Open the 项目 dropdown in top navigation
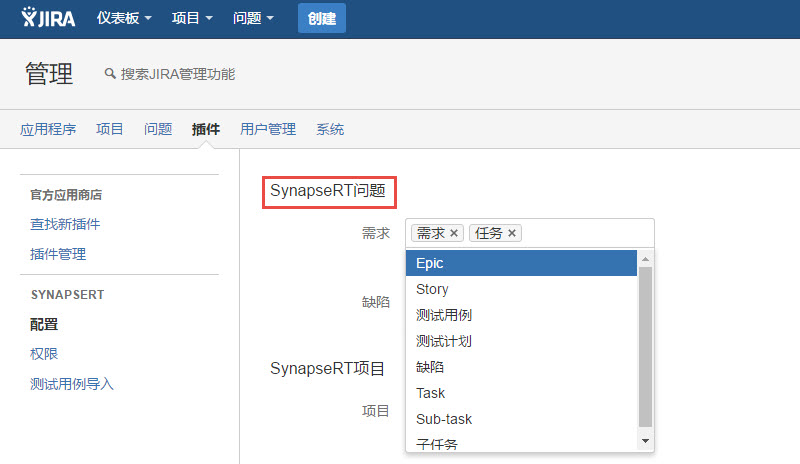 click(192, 18)
